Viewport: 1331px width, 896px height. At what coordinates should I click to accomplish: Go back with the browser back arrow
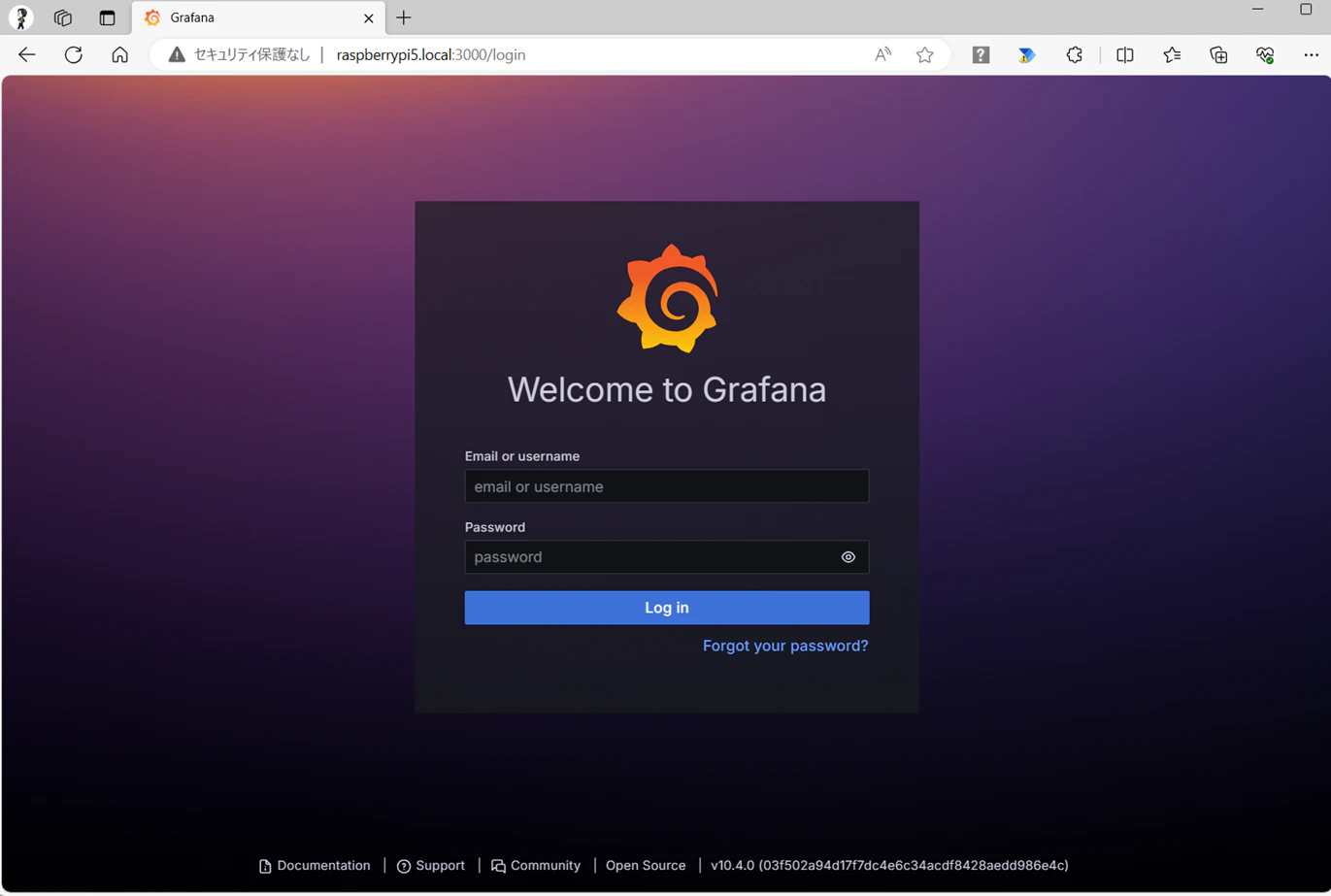click(x=27, y=55)
